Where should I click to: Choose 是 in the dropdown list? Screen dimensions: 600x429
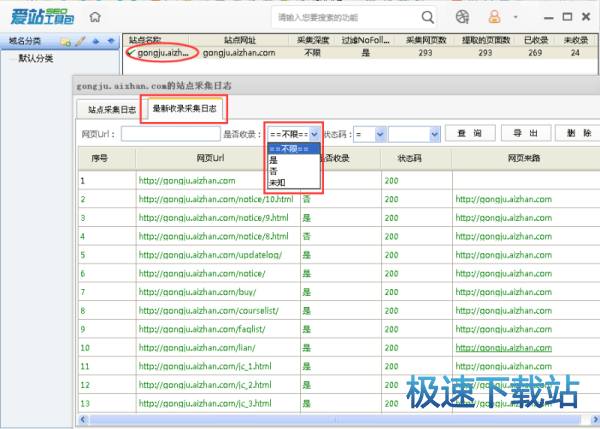click(293, 160)
